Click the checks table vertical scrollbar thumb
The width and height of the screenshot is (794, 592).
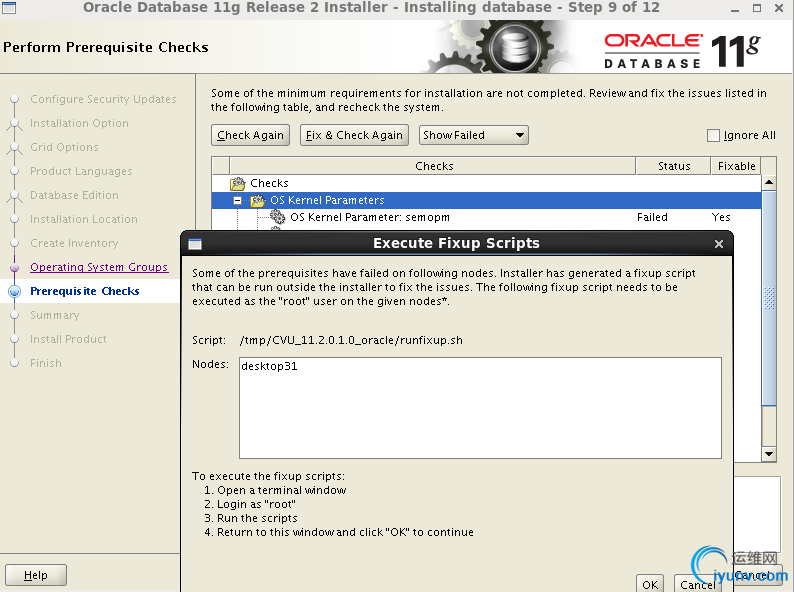click(769, 298)
